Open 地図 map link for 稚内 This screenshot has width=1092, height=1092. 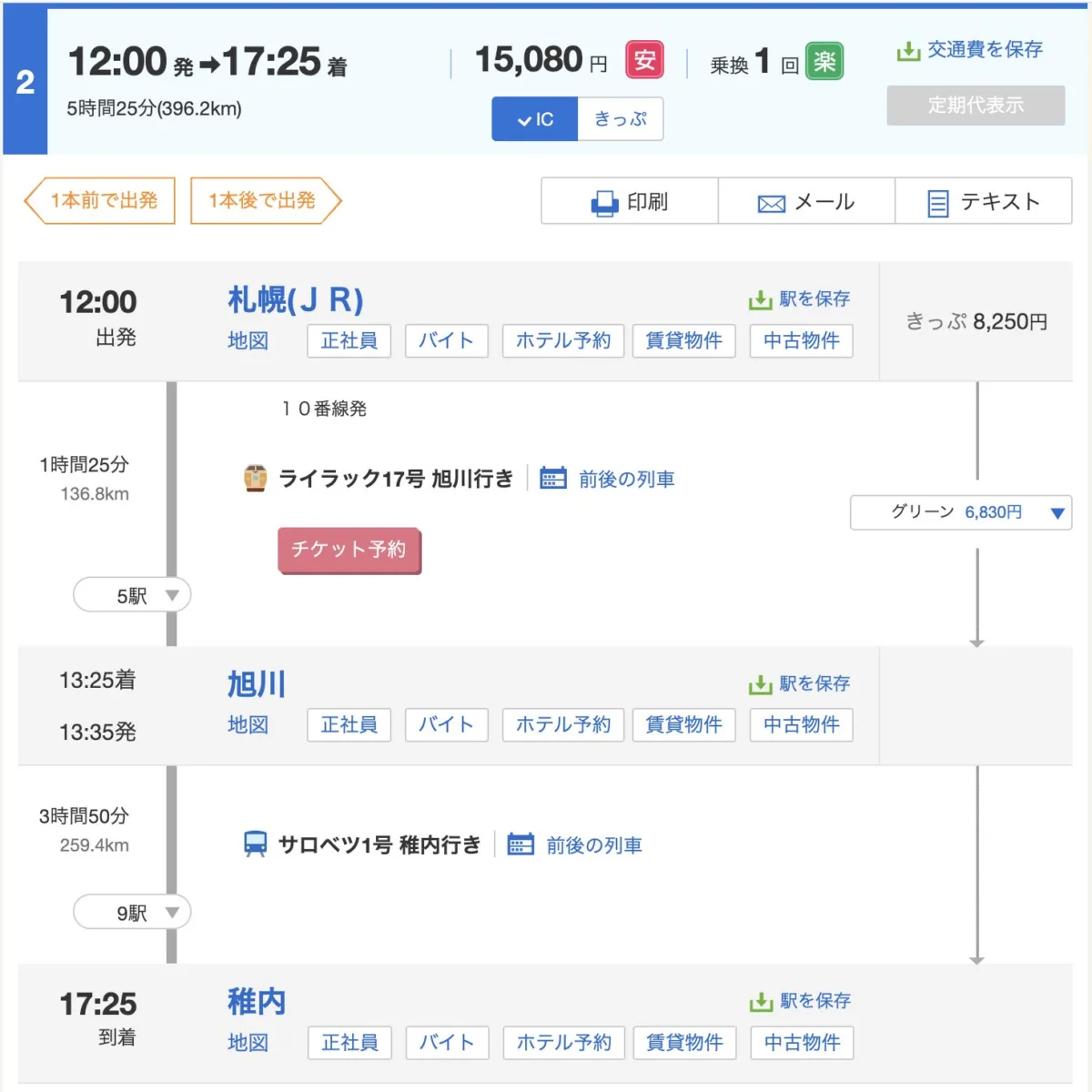(x=248, y=1042)
